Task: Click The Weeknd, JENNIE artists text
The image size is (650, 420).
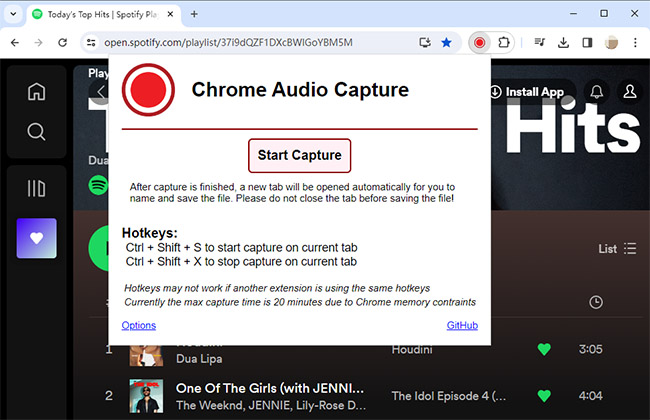Action: point(271,405)
